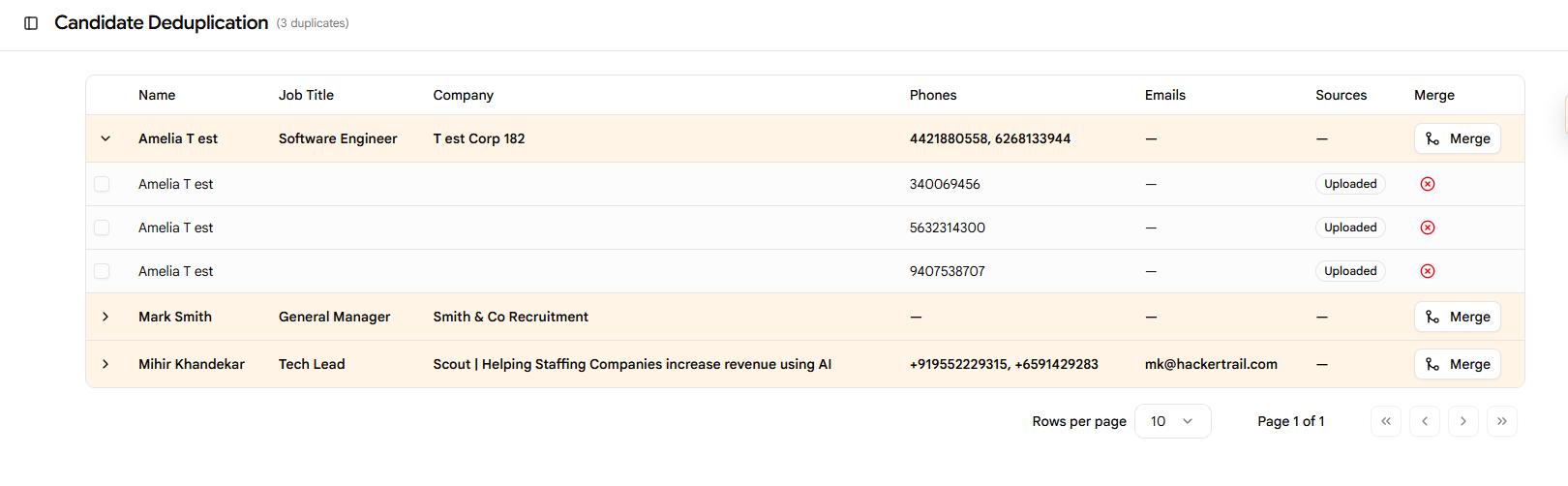Check the box for phone 340069456 row
Image resolution: width=1568 pixels, height=486 pixels.
tap(102, 184)
